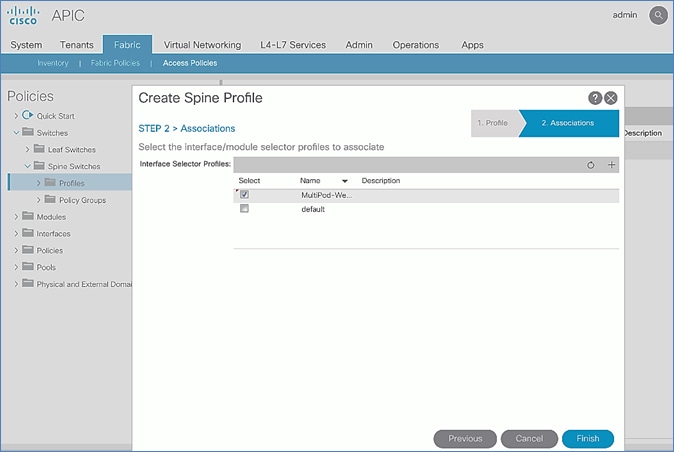Collapse the Switches tree node
Screen dimensions: 674x452
coord(16,132)
